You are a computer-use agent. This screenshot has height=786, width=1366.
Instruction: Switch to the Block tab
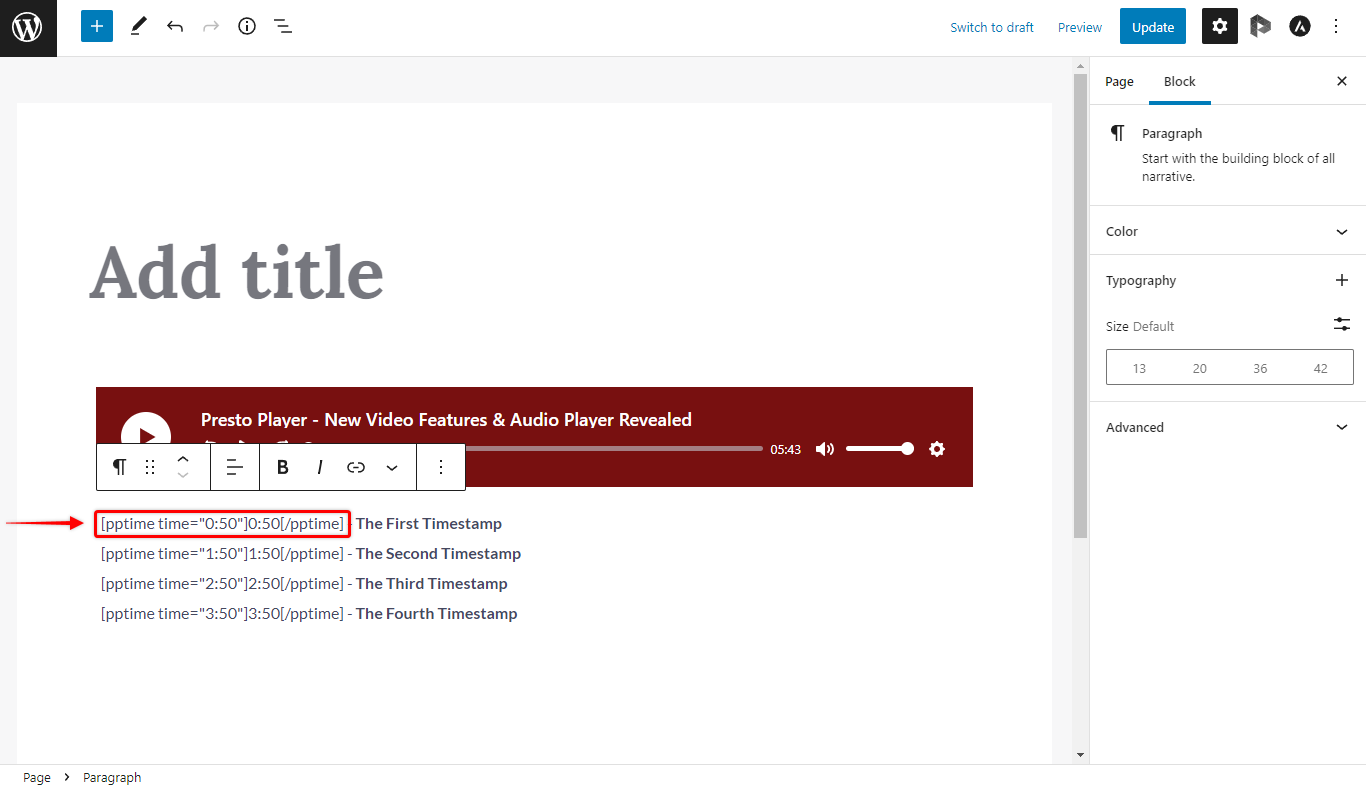(x=1180, y=81)
